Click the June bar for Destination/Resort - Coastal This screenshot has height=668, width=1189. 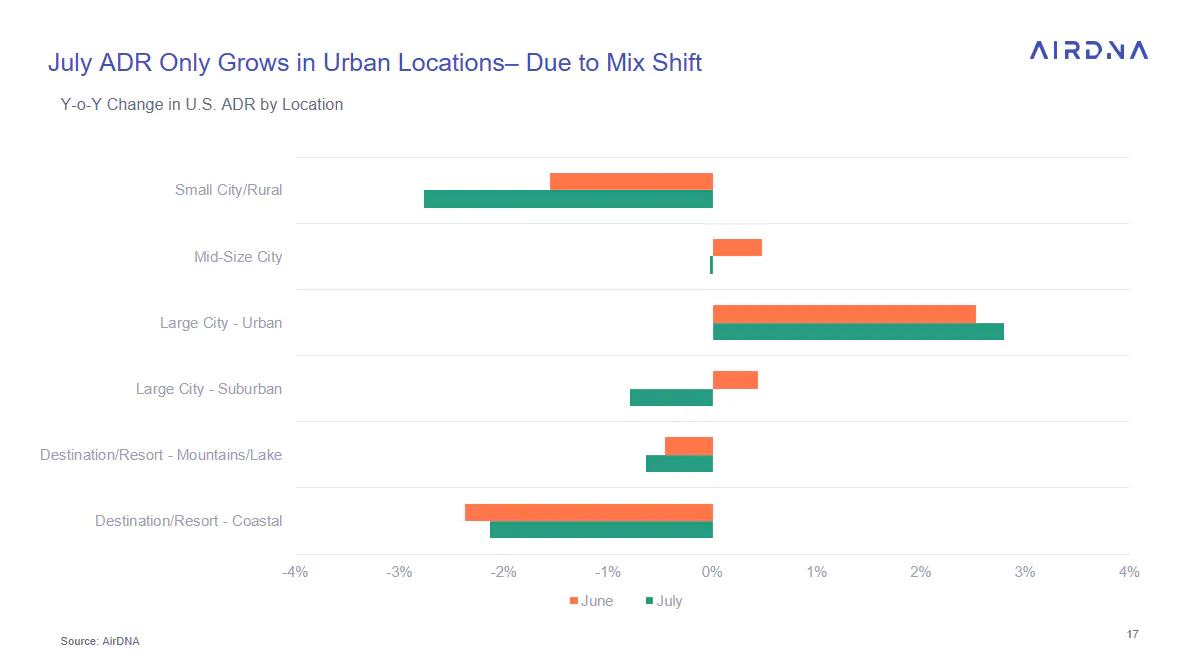click(588, 513)
